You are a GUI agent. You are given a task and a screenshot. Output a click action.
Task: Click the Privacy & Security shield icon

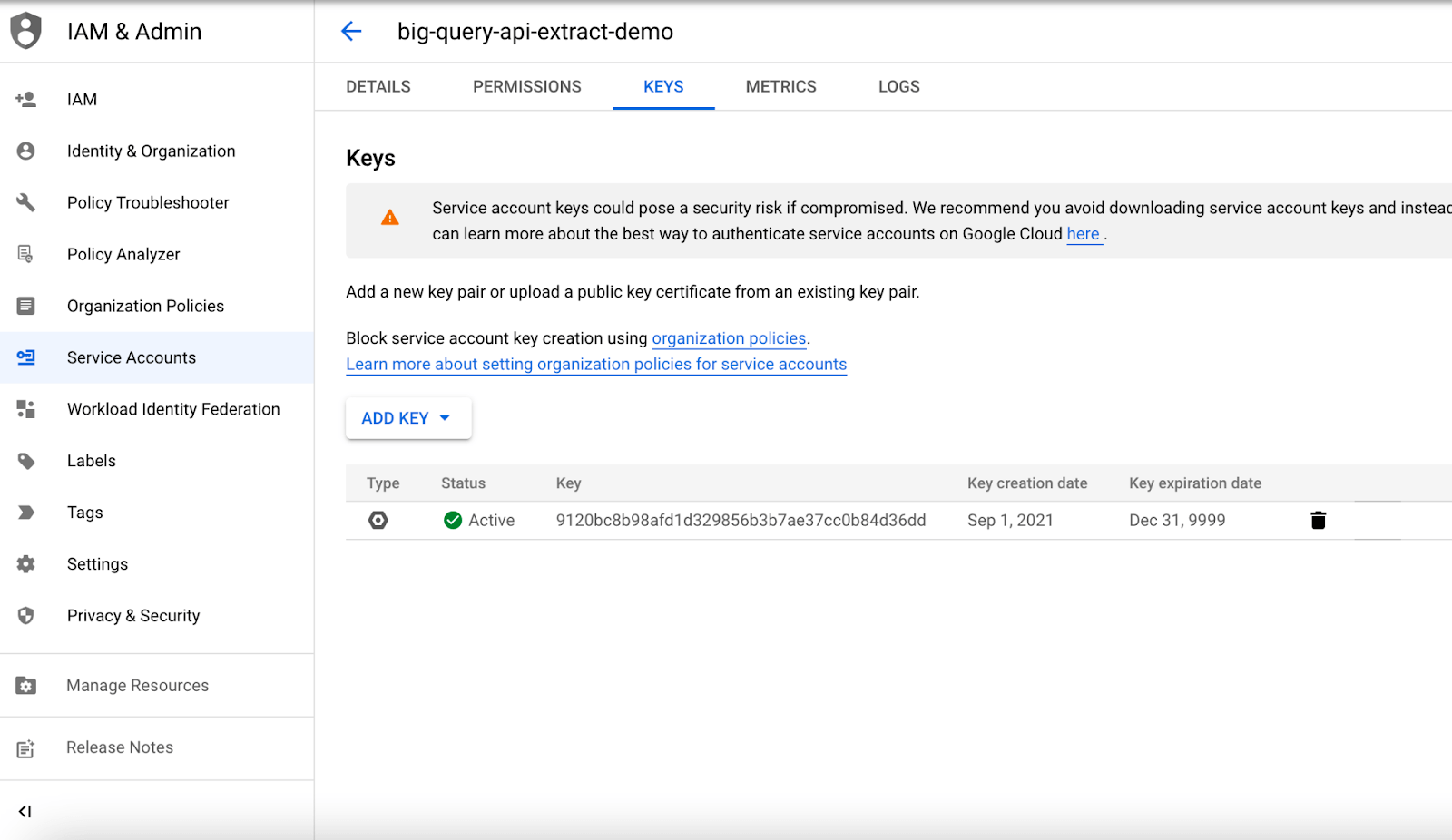click(x=26, y=616)
